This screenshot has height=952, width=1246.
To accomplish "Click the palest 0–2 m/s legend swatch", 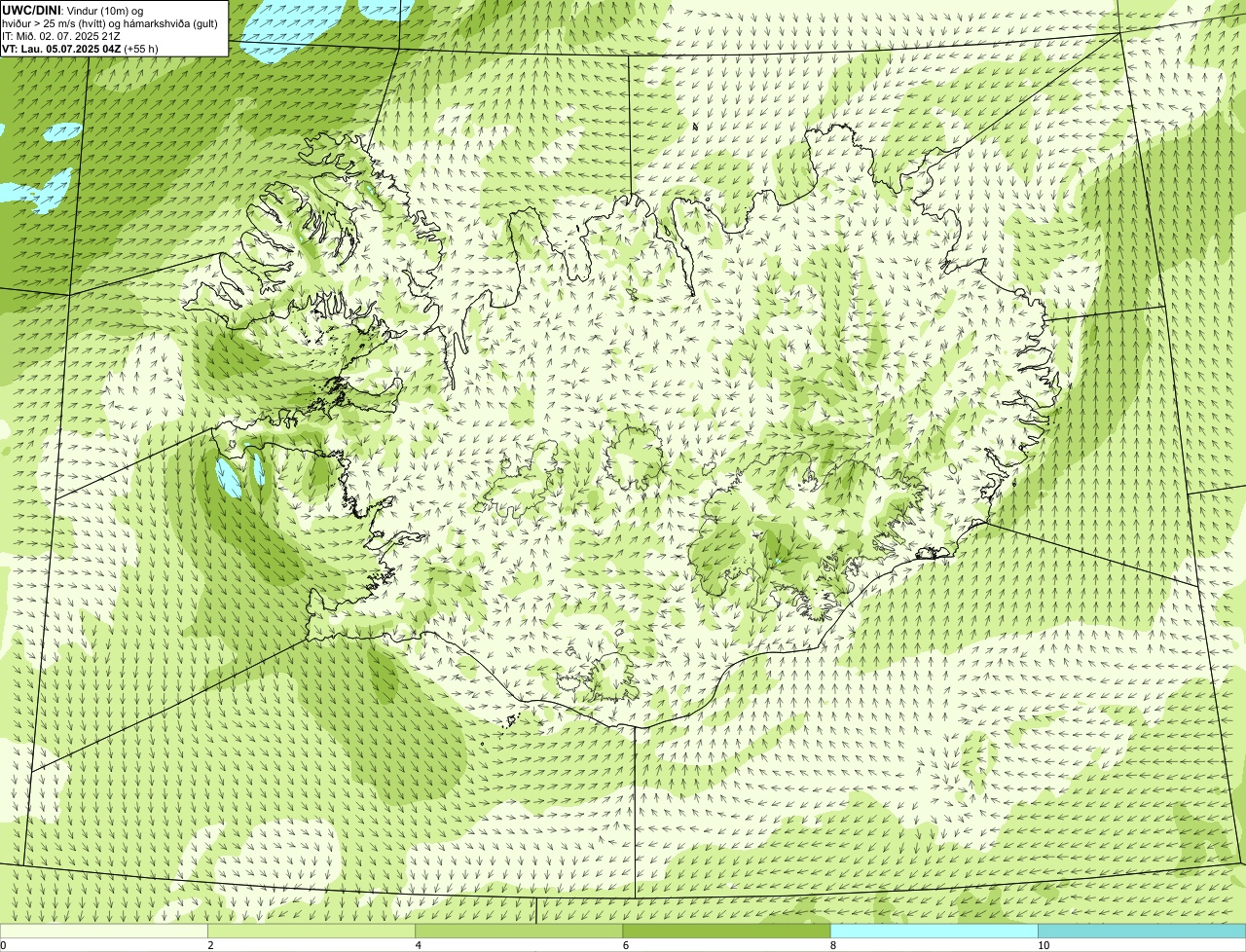I will [x=103, y=931].
